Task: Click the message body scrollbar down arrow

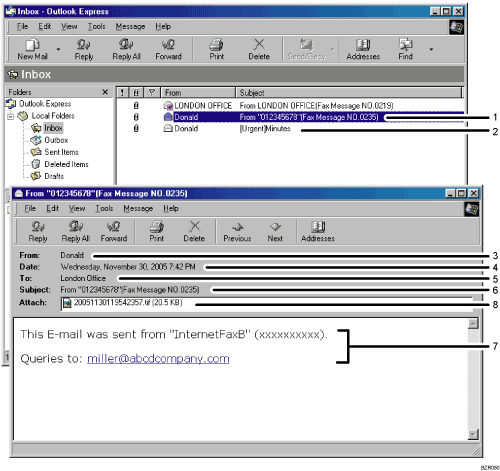Action: (473, 434)
